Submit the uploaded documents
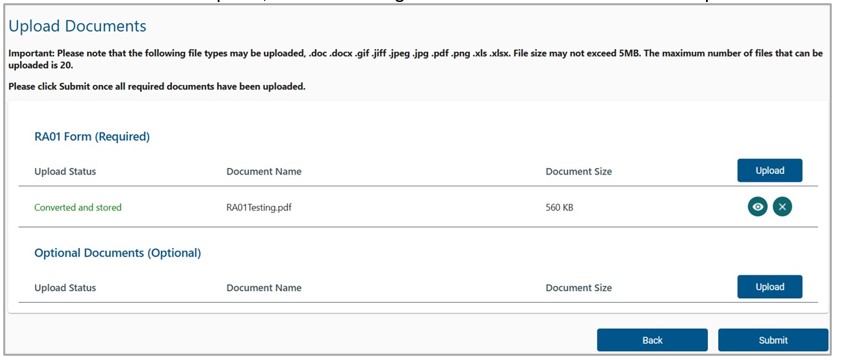The height and width of the screenshot is (360, 842). click(773, 340)
